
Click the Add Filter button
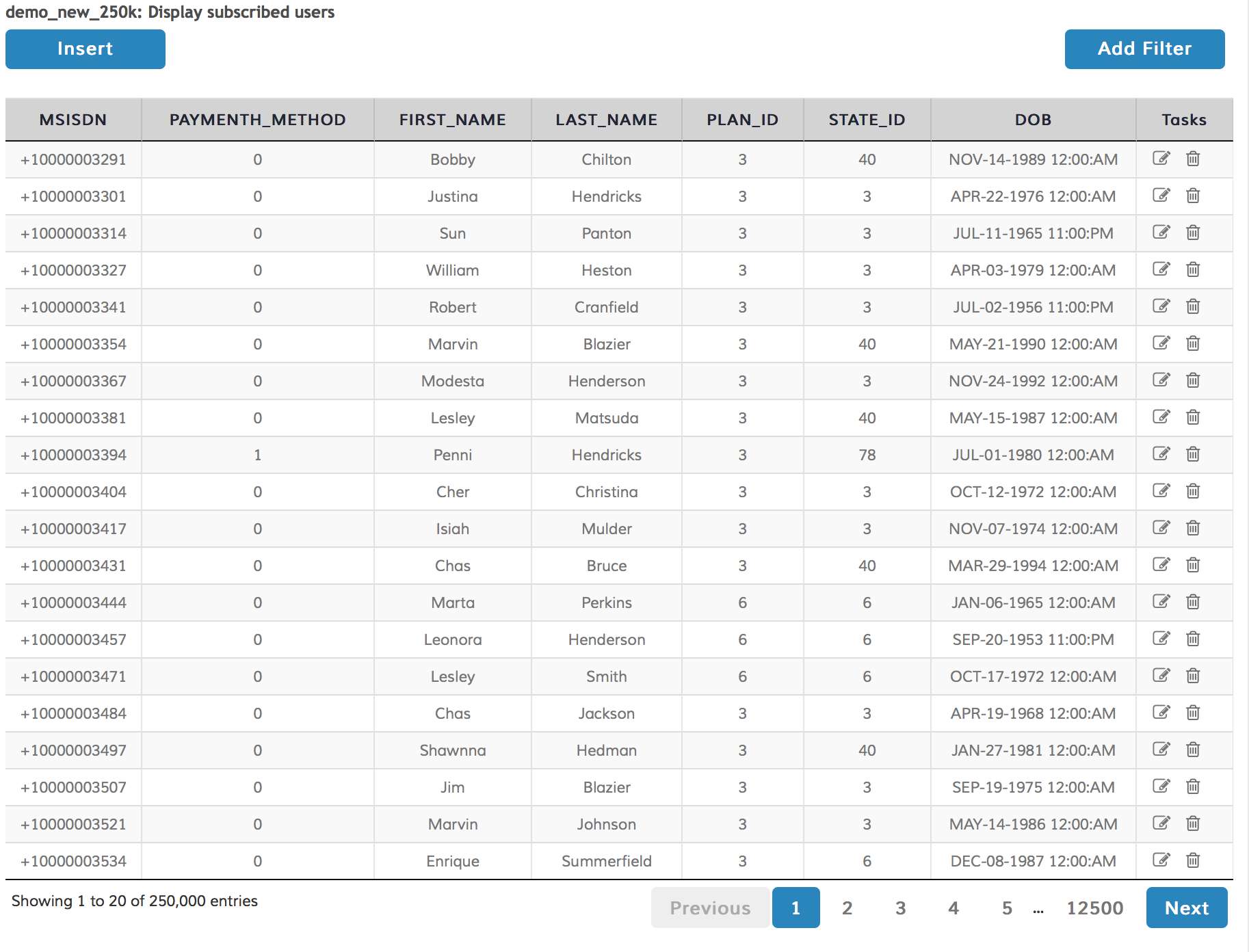pyautogui.click(x=1144, y=49)
